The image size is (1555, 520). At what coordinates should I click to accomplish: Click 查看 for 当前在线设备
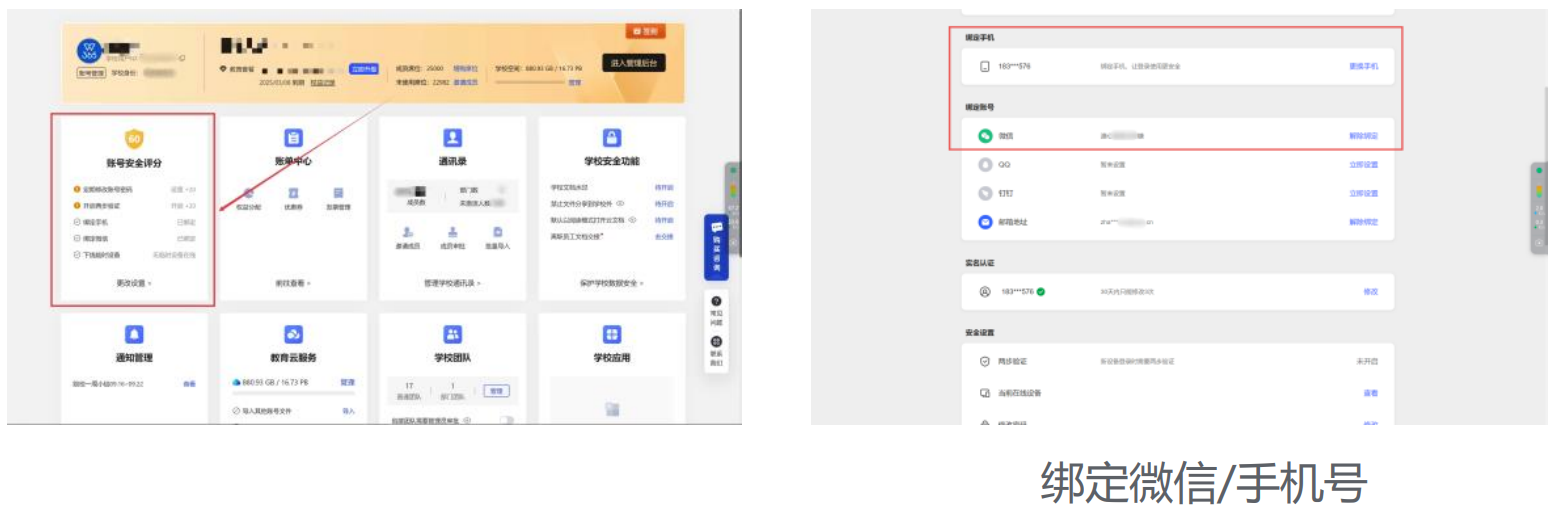(1371, 393)
